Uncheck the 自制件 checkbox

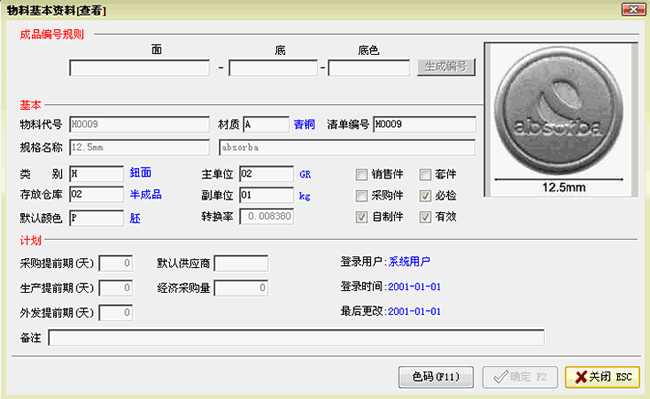coord(361,217)
